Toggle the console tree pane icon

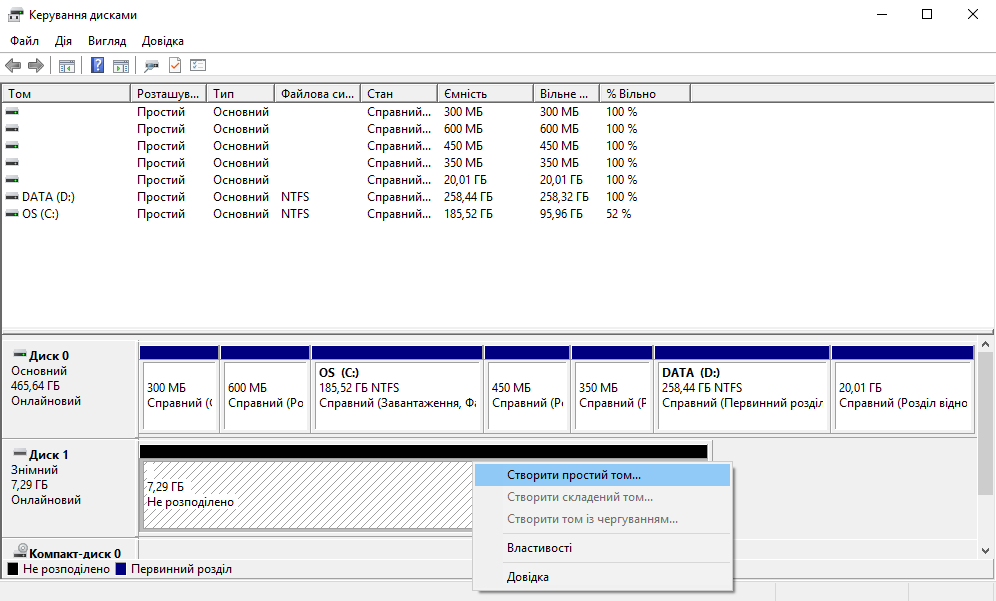coord(67,66)
